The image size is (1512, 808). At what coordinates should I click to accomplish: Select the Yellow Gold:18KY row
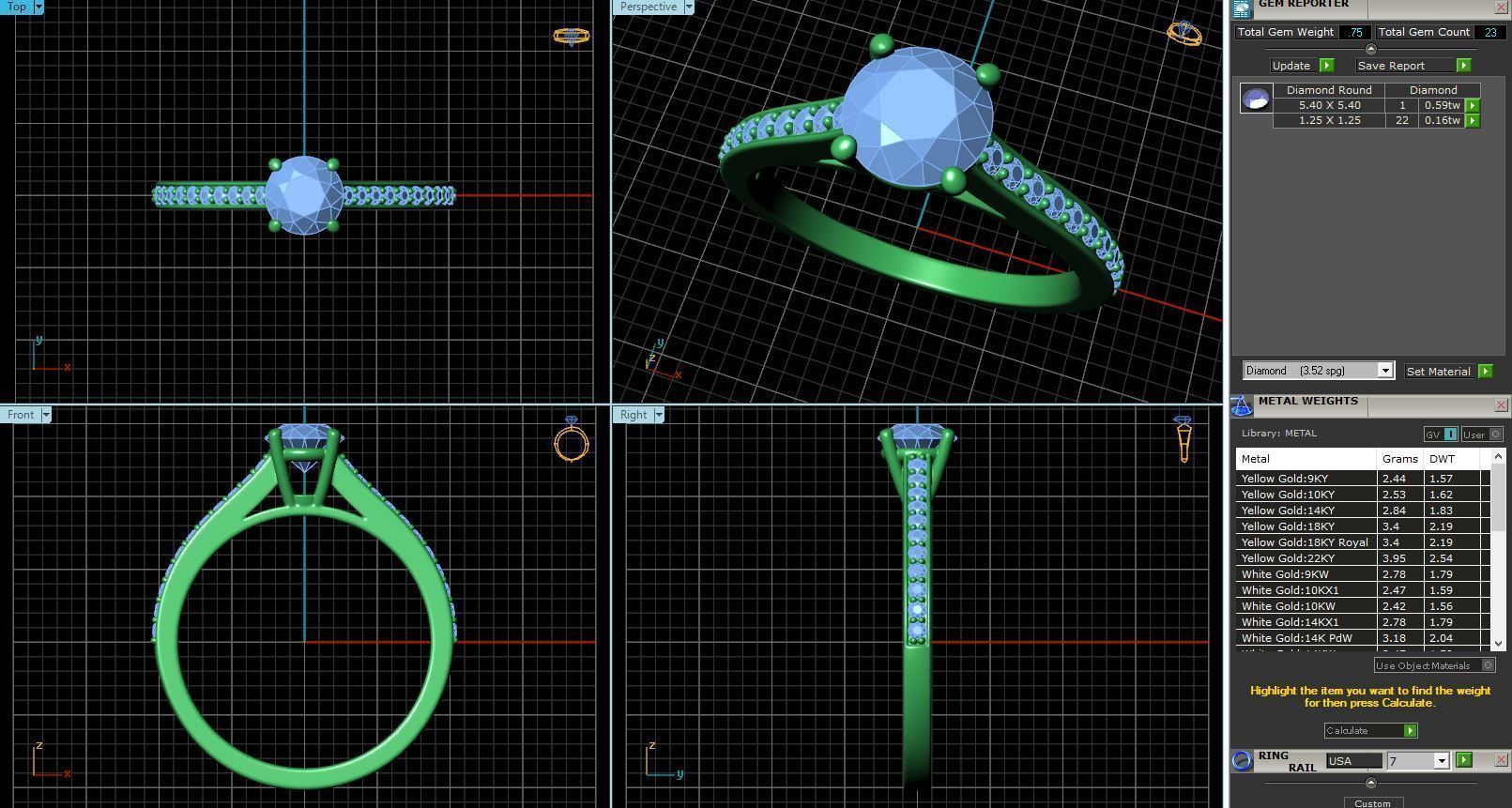(x=1363, y=526)
